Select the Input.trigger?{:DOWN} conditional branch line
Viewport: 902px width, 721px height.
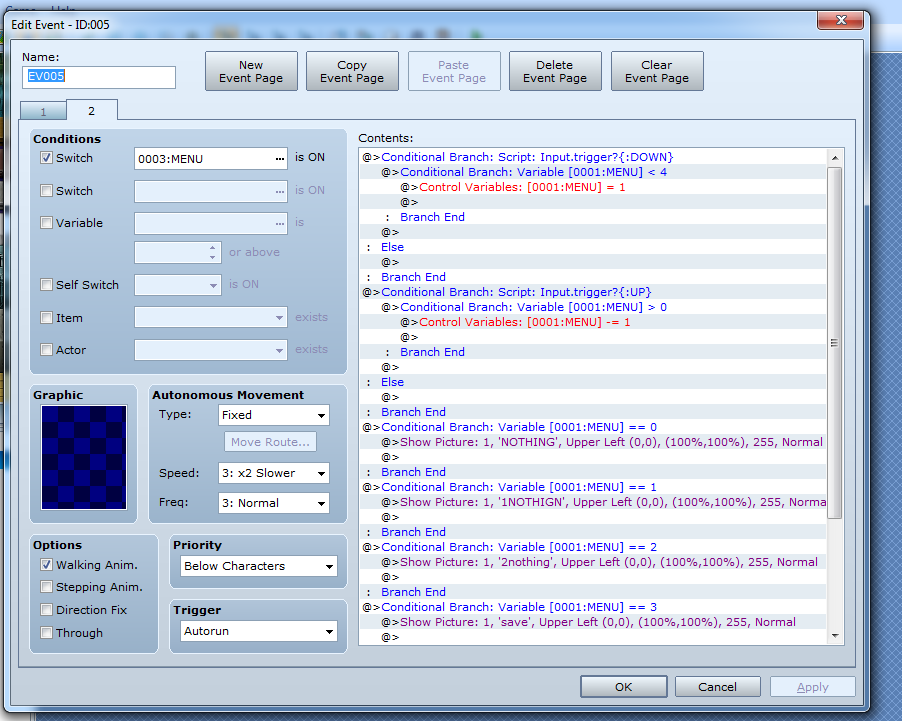[x=593, y=157]
